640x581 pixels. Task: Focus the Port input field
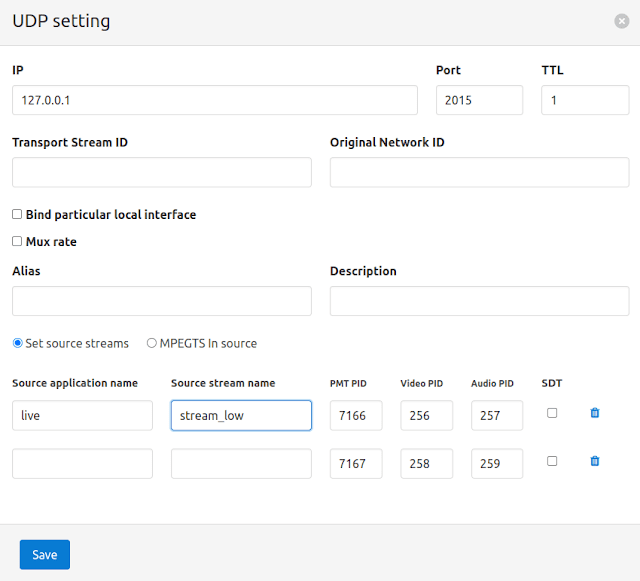tap(479, 100)
